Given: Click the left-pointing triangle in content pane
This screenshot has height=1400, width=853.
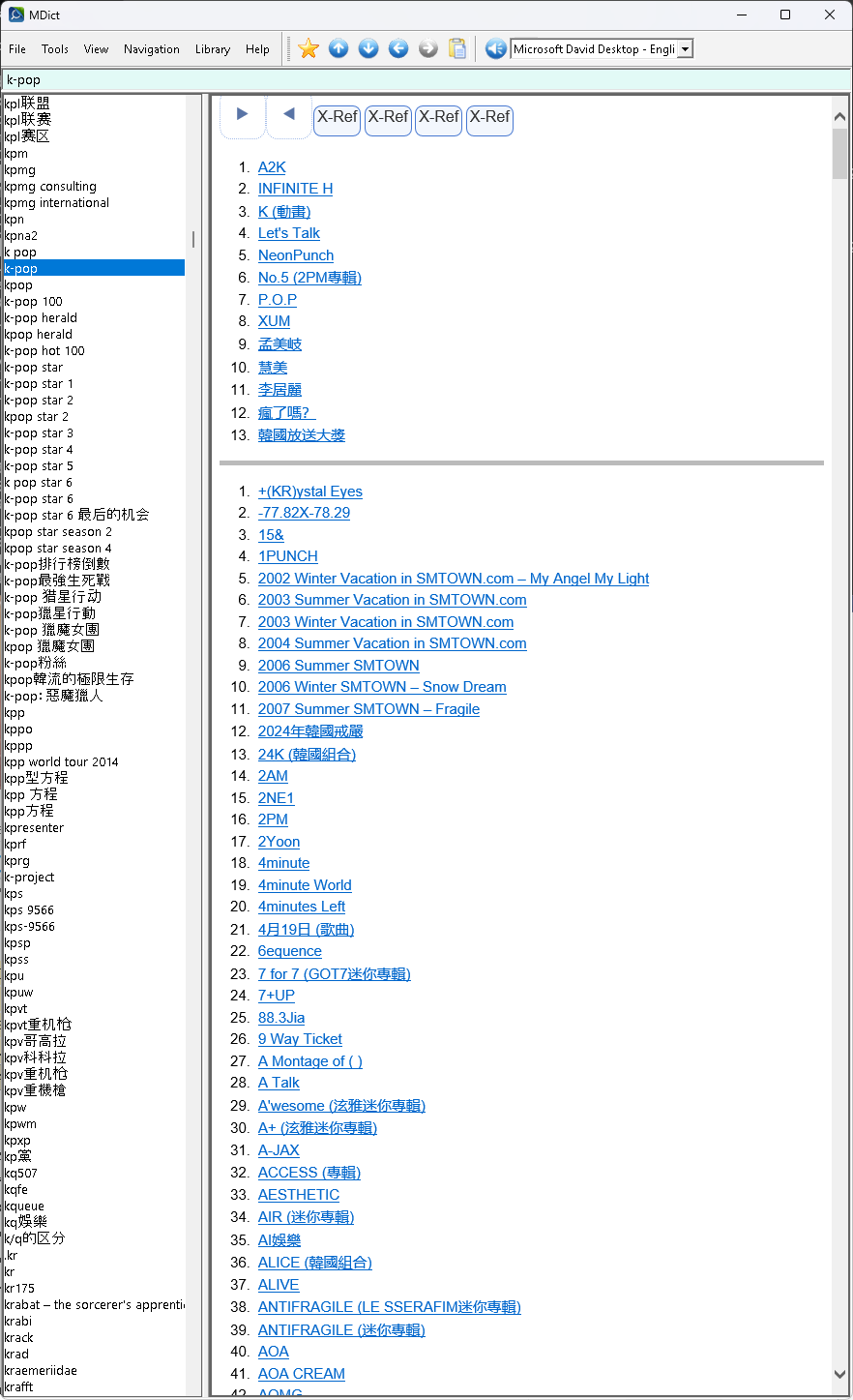Looking at the screenshot, I should (x=288, y=114).
